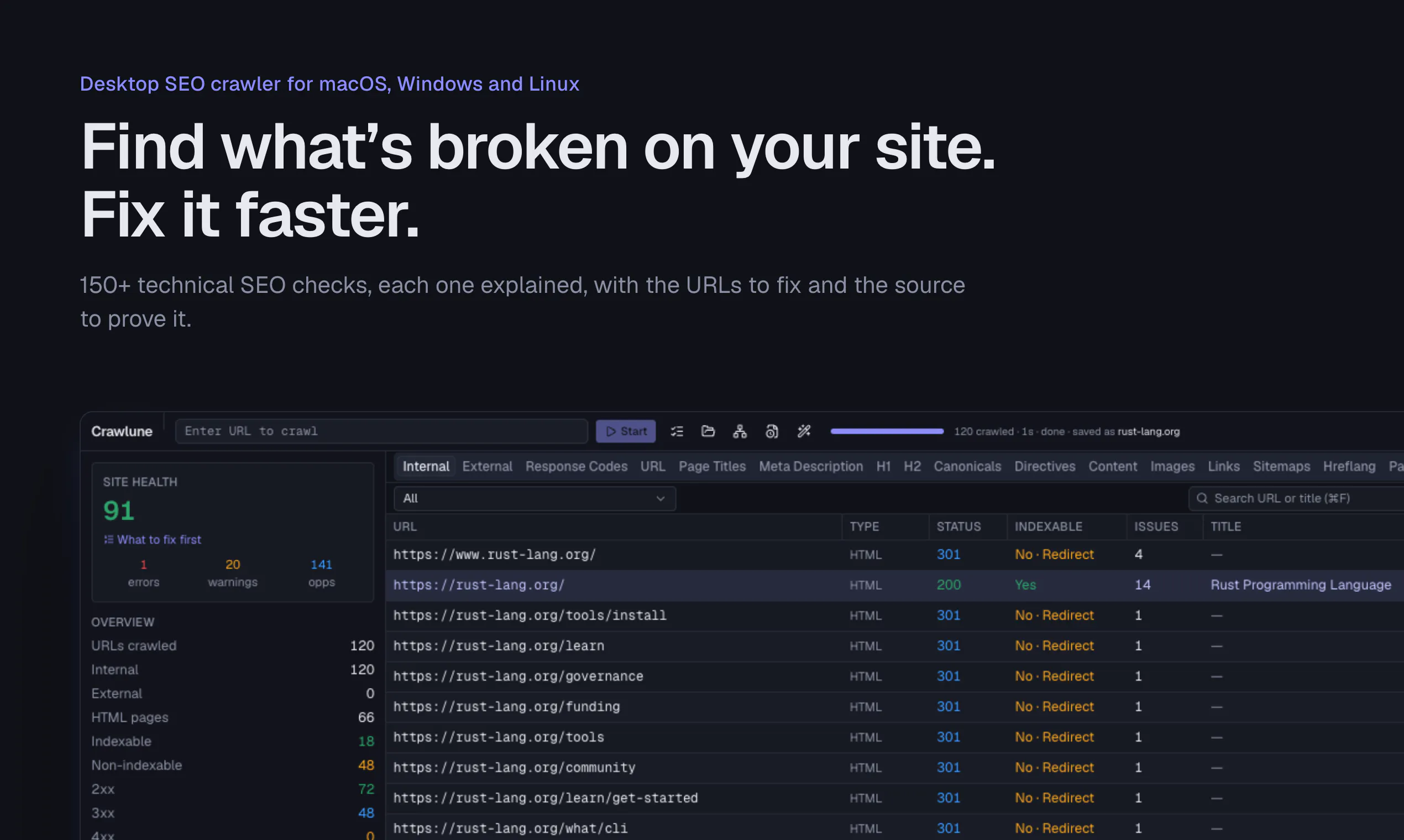Select the https://rust-lang.org/ row

[894, 585]
